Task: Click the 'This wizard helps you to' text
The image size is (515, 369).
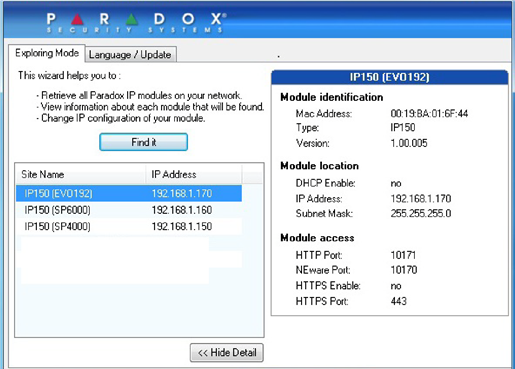Action: click(69, 76)
